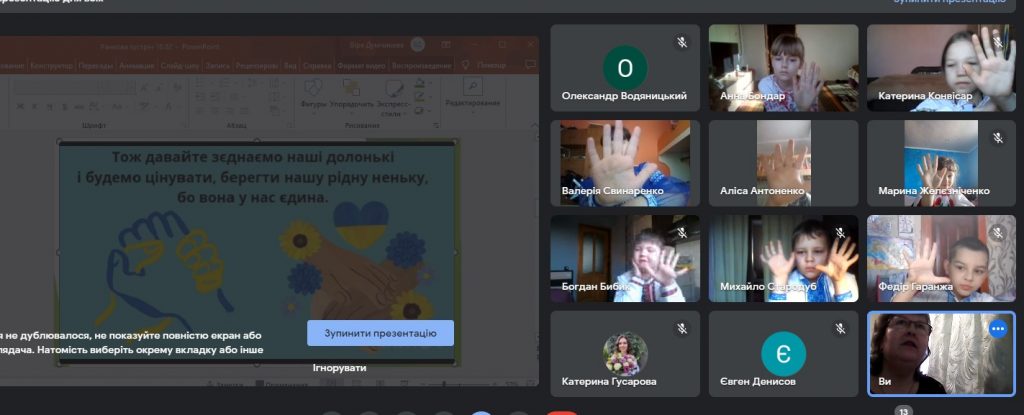Open more options on your own video tile
Viewport: 1024px width, 415px height.
coord(998,329)
